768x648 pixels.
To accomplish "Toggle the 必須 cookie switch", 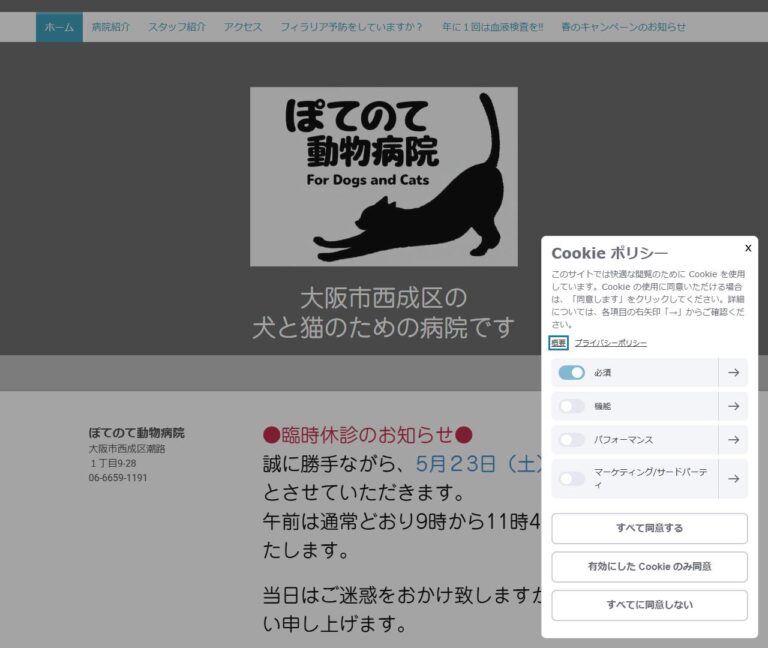I will click(572, 373).
